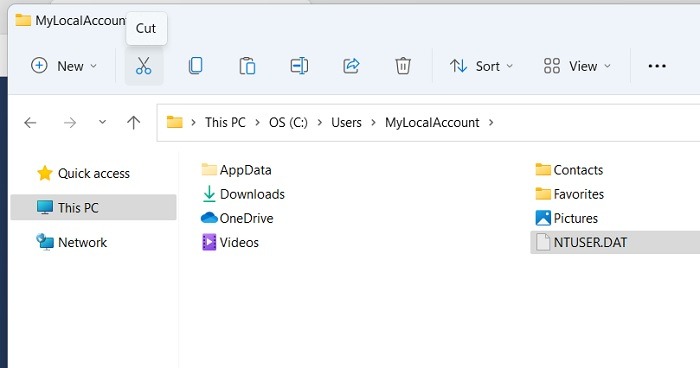Select the AppData folder
The width and height of the screenshot is (700, 368).
(x=237, y=170)
